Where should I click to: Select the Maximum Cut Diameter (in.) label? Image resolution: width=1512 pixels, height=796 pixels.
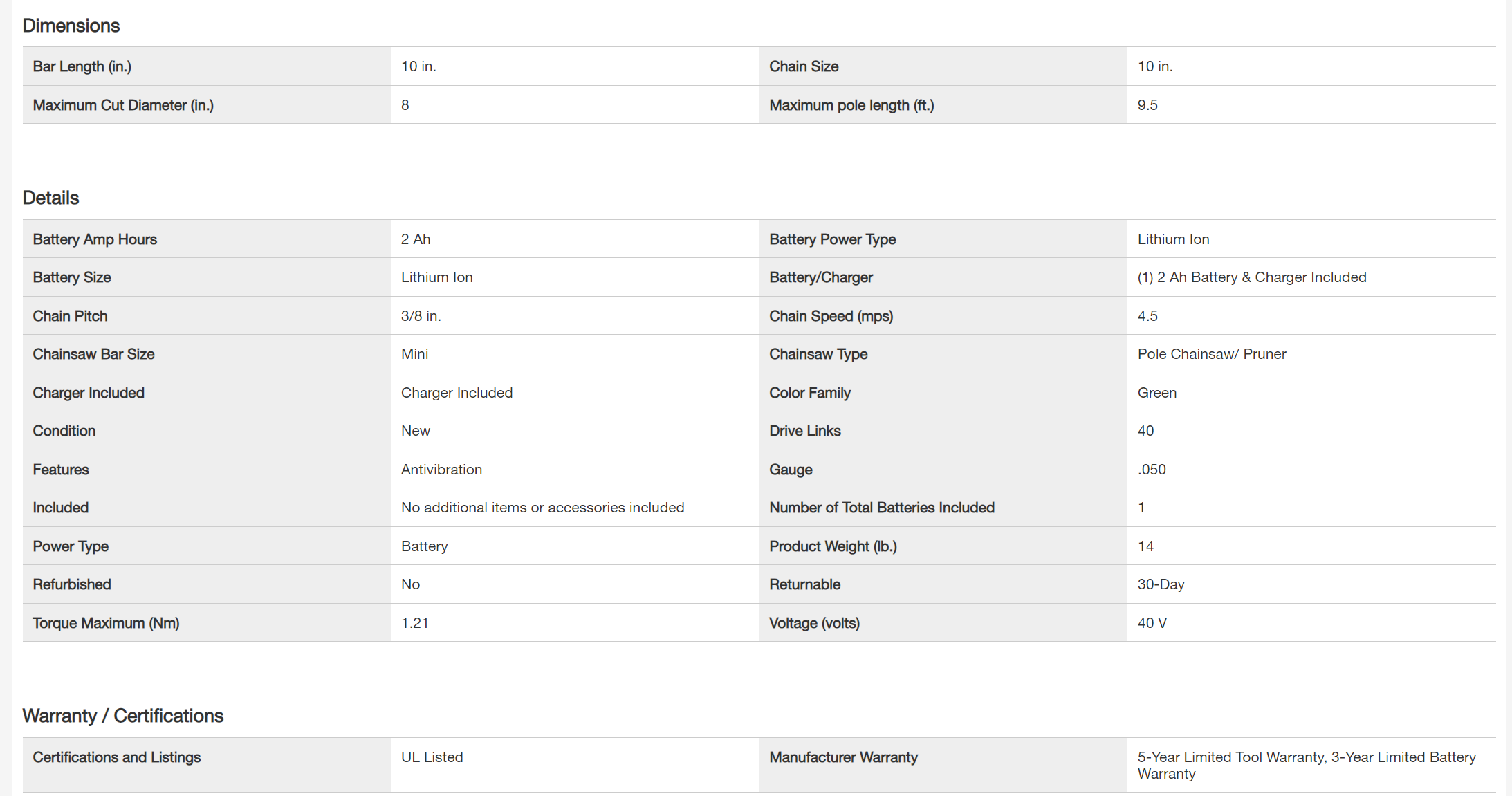point(123,105)
